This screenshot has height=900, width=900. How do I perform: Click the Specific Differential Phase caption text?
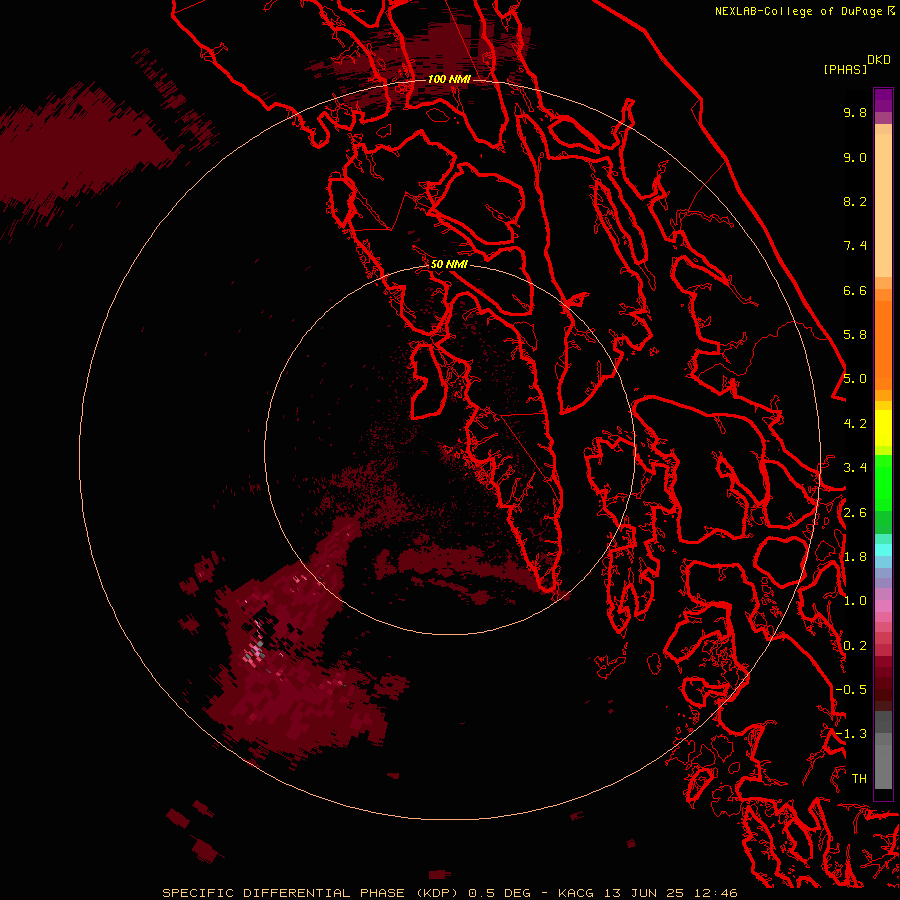coord(310,893)
